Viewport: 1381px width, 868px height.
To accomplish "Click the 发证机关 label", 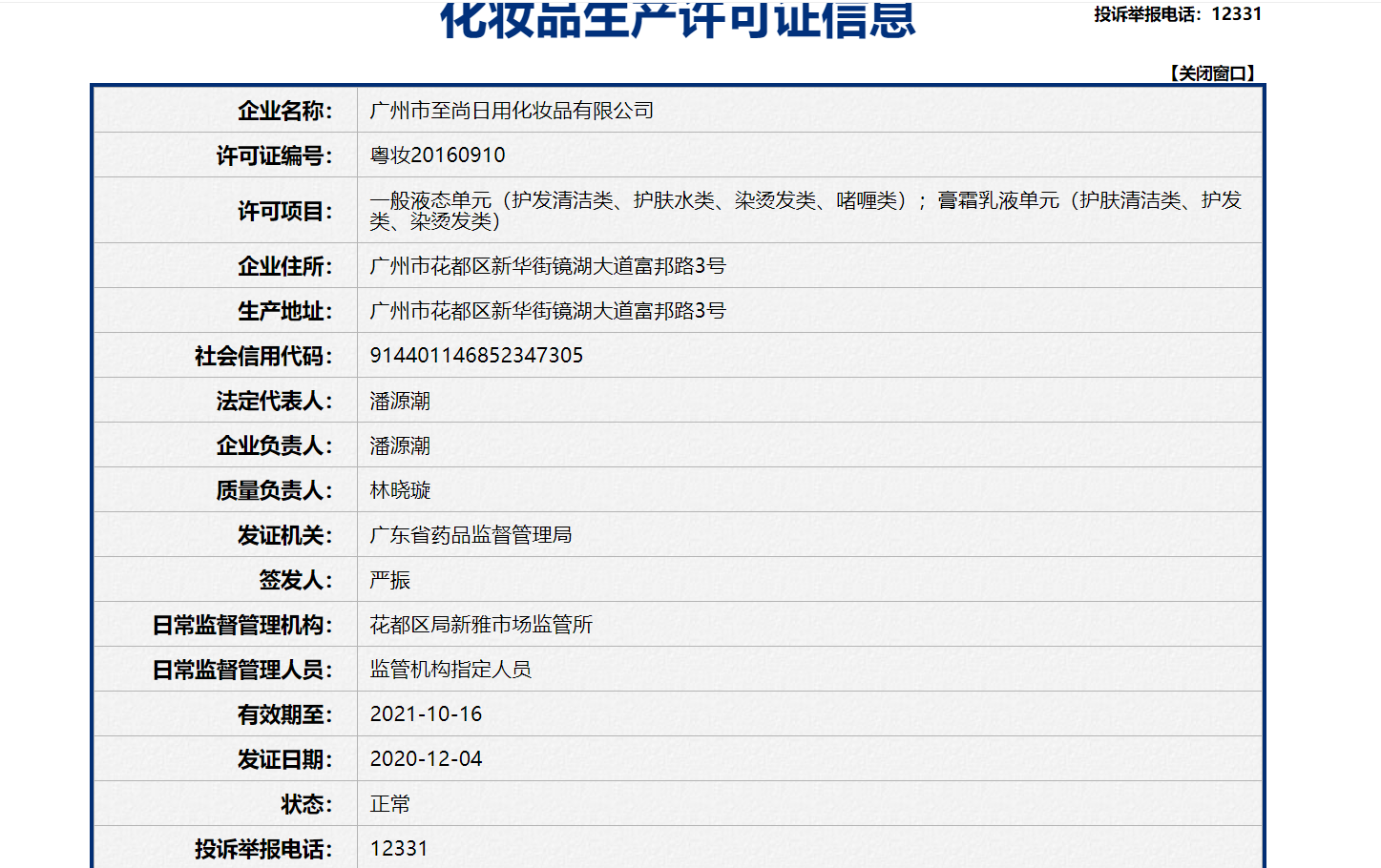I will pyautogui.click(x=284, y=535).
